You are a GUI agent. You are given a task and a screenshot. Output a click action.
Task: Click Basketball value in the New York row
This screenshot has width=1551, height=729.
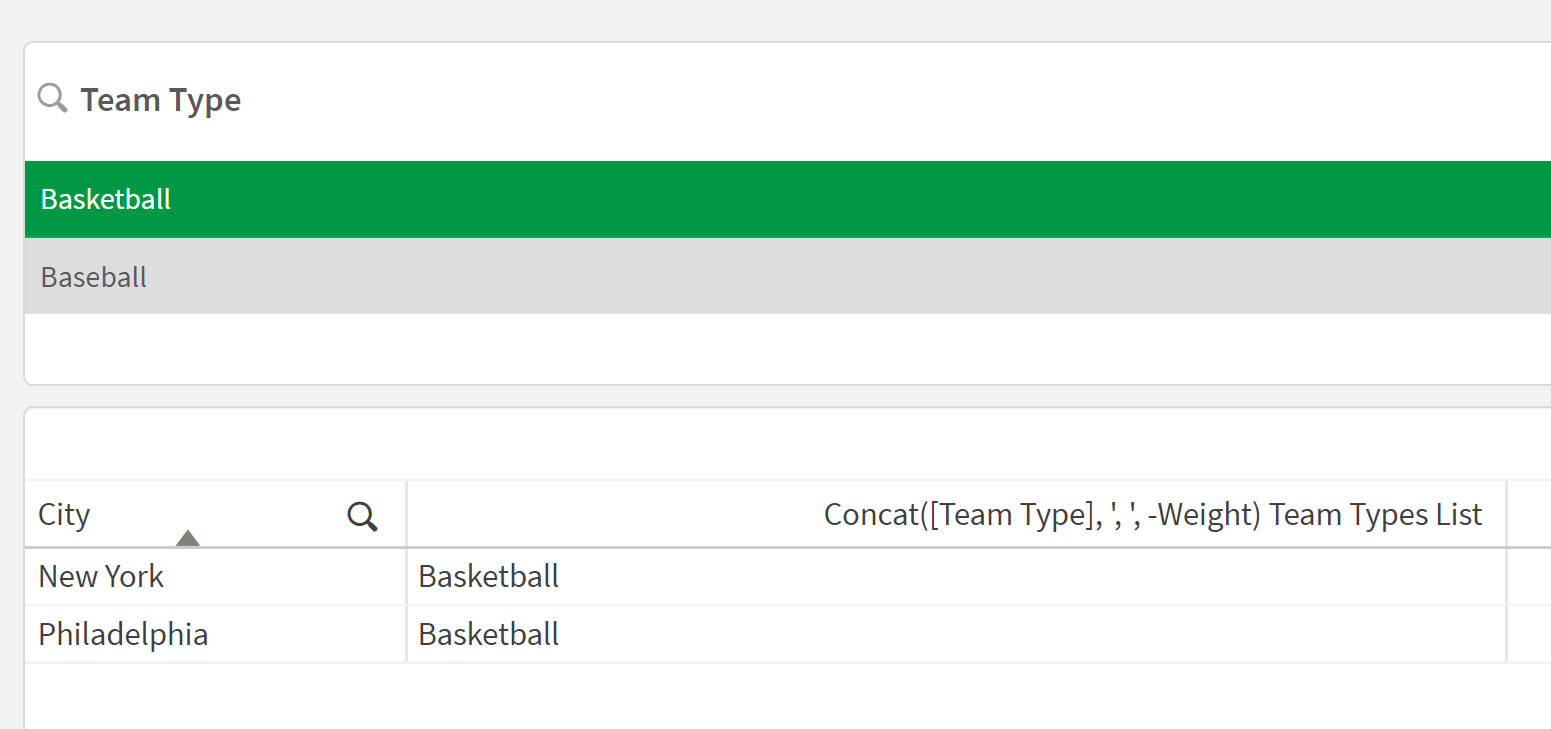click(488, 577)
